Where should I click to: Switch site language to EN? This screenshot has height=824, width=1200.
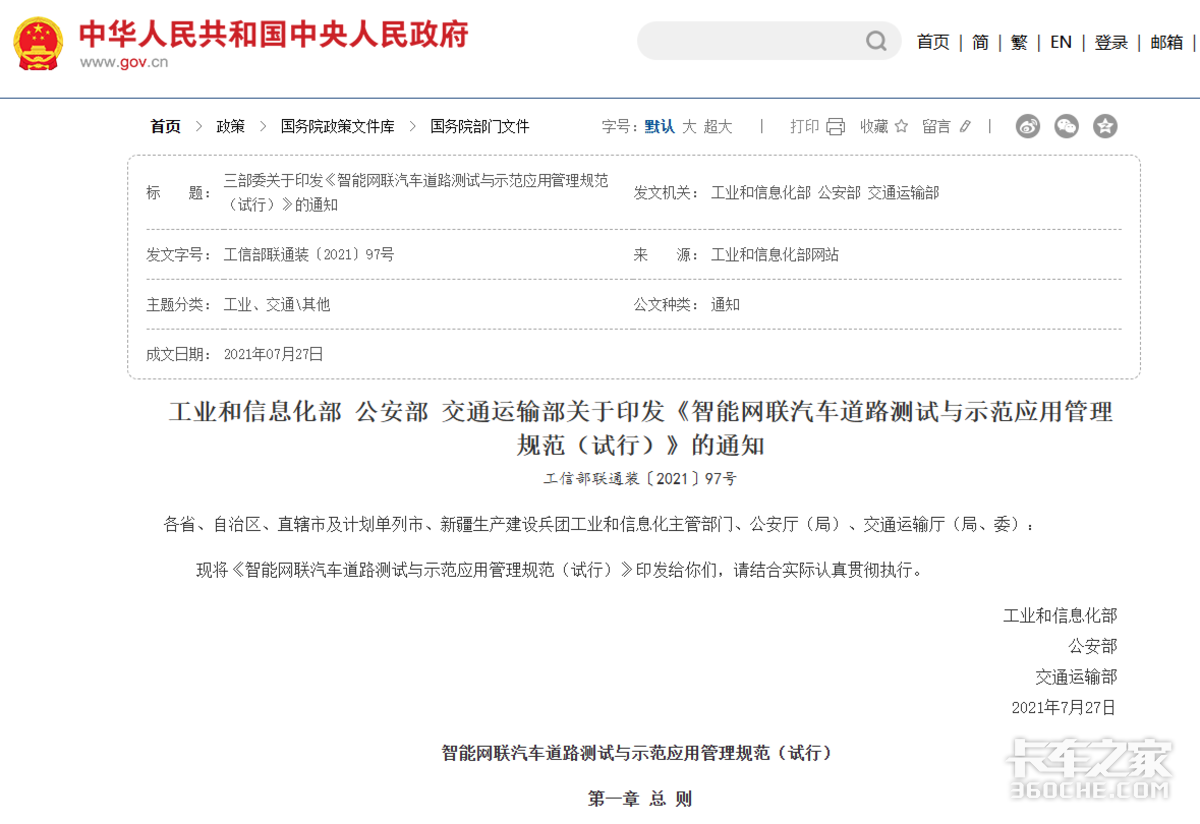click(1061, 42)
